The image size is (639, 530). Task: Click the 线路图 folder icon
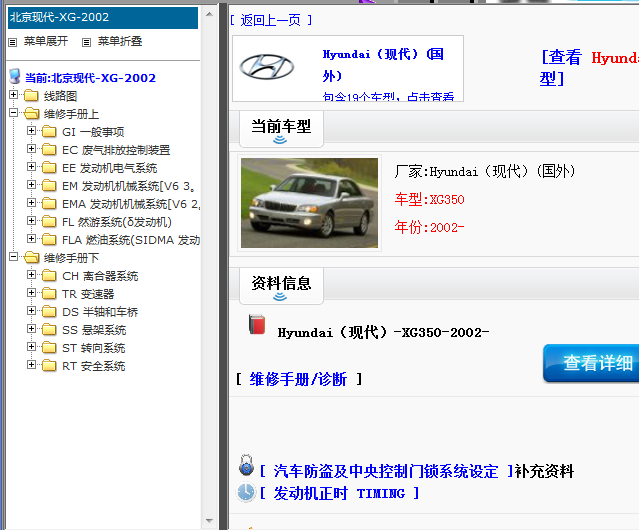(31, 96)
